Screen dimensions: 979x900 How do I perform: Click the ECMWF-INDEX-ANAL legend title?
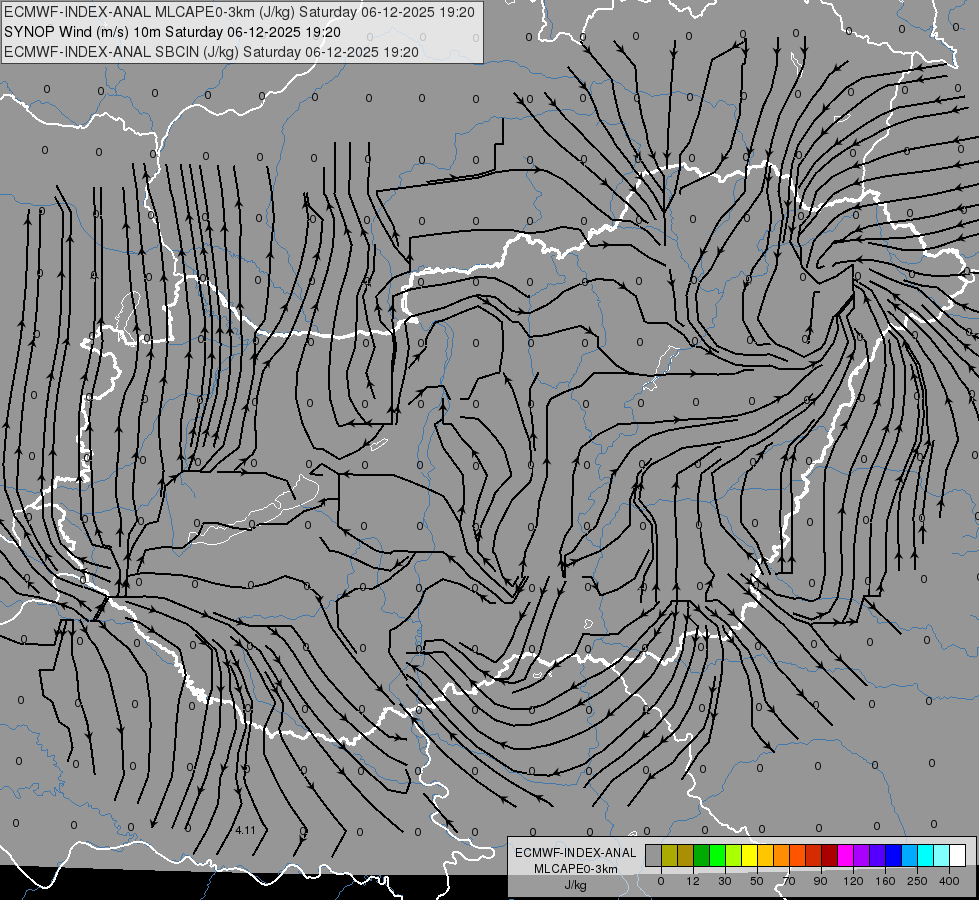tap(575, 853)
